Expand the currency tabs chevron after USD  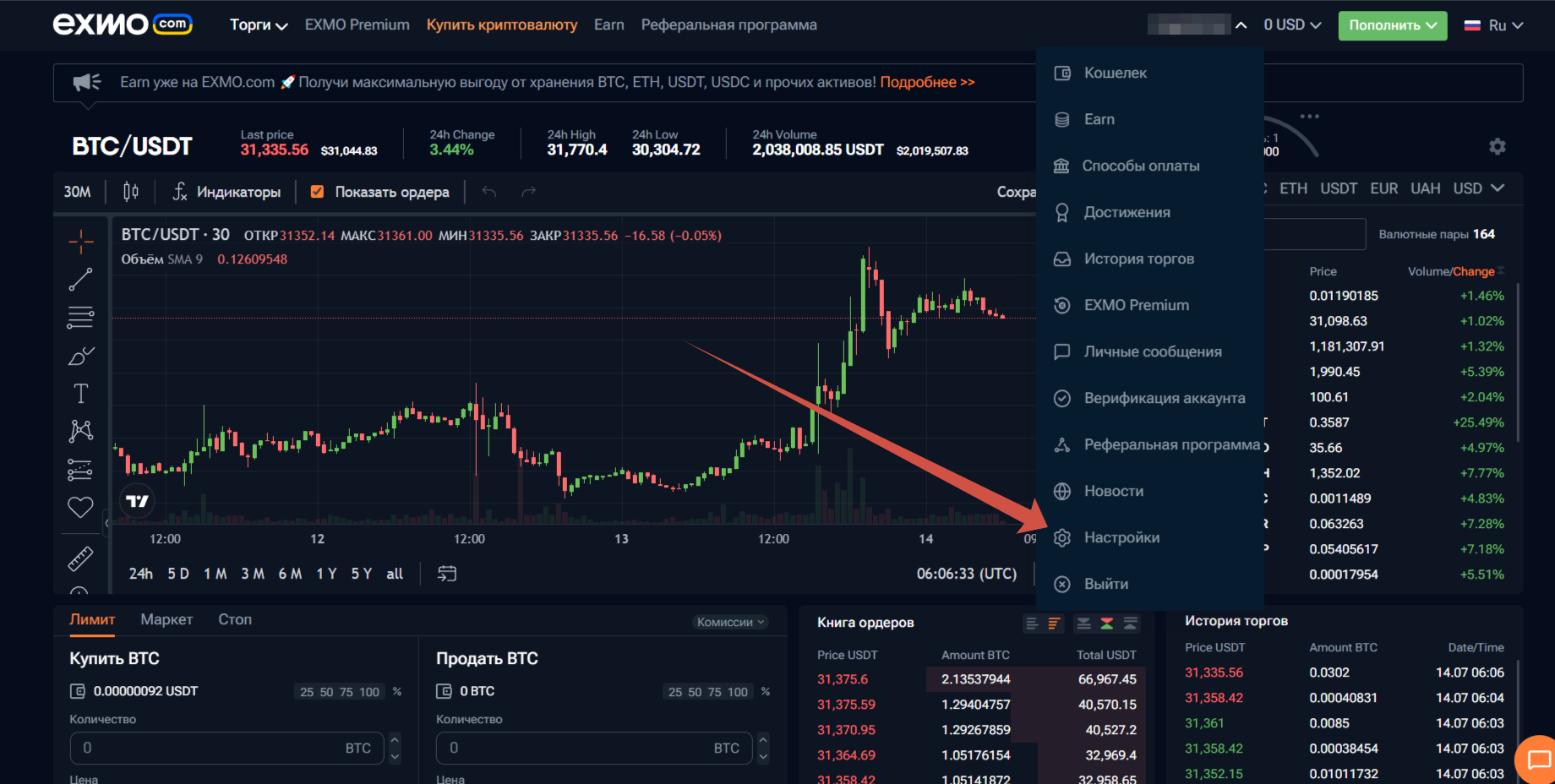[1498, 188]
